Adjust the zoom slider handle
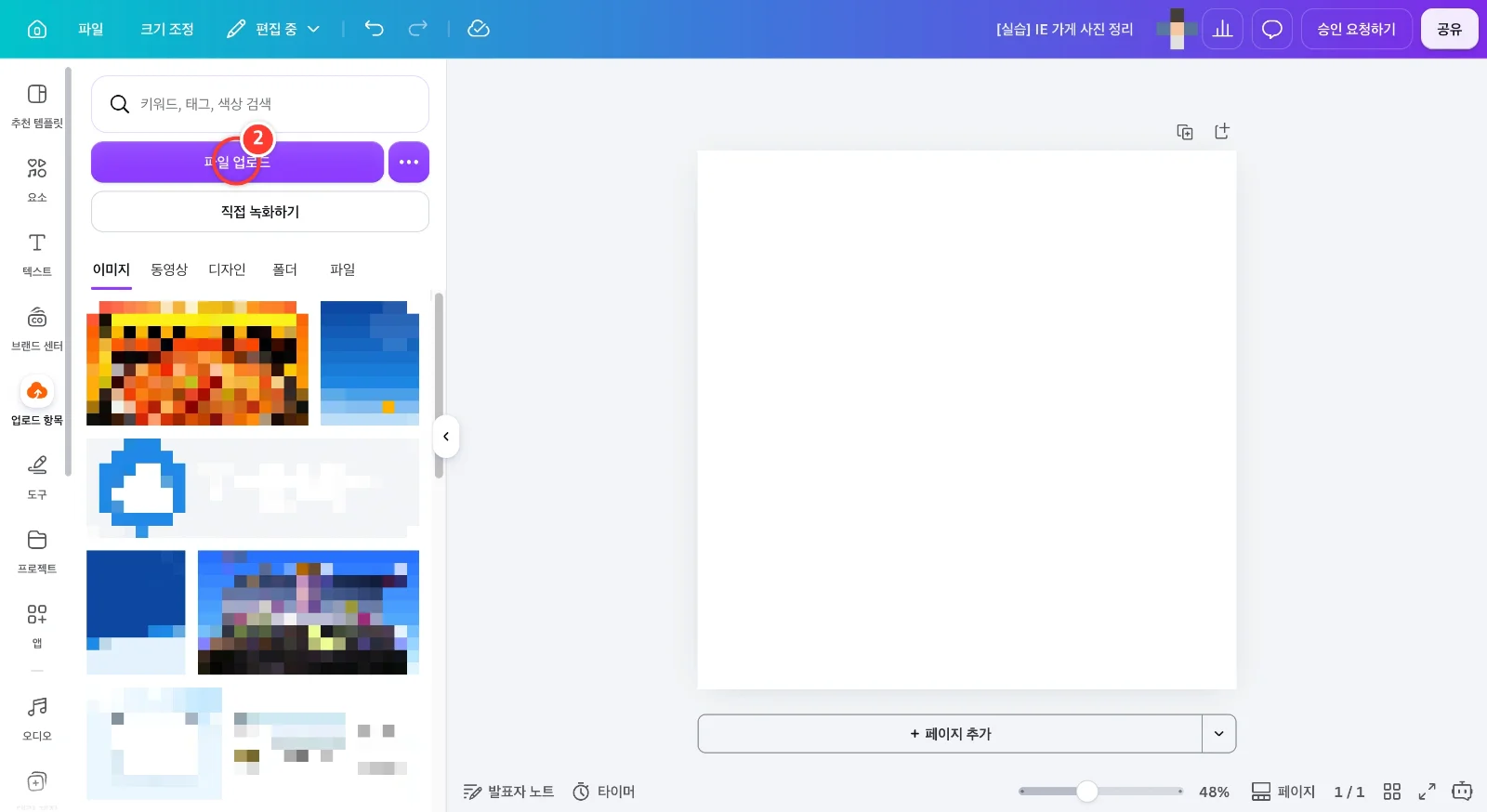The width and height of the screenshot is (1487, 812). click(1087, 792)
